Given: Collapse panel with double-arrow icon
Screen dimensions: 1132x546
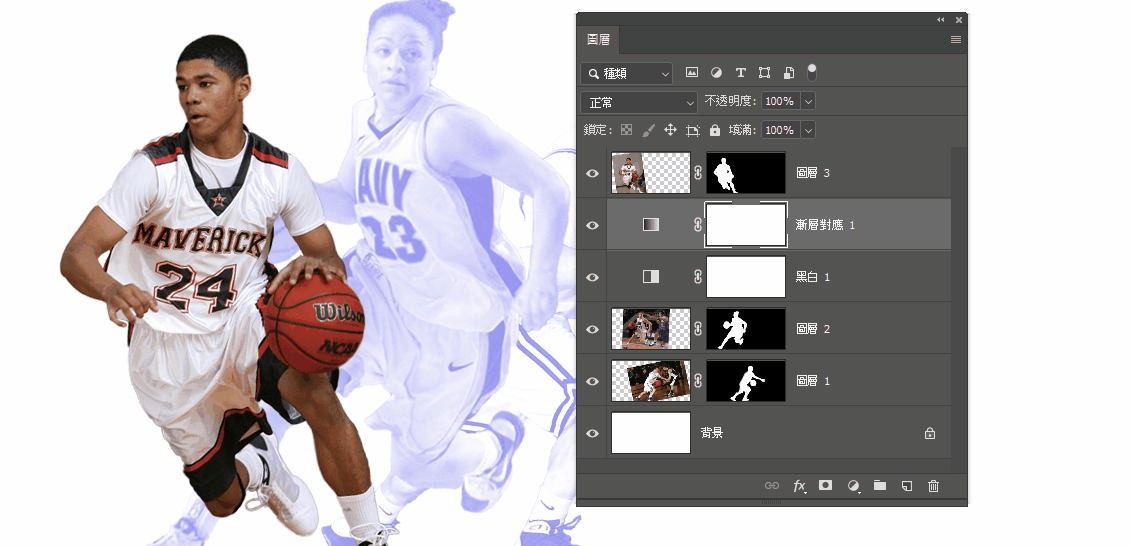Looking at the screenshot, I should tap(941, 20).
